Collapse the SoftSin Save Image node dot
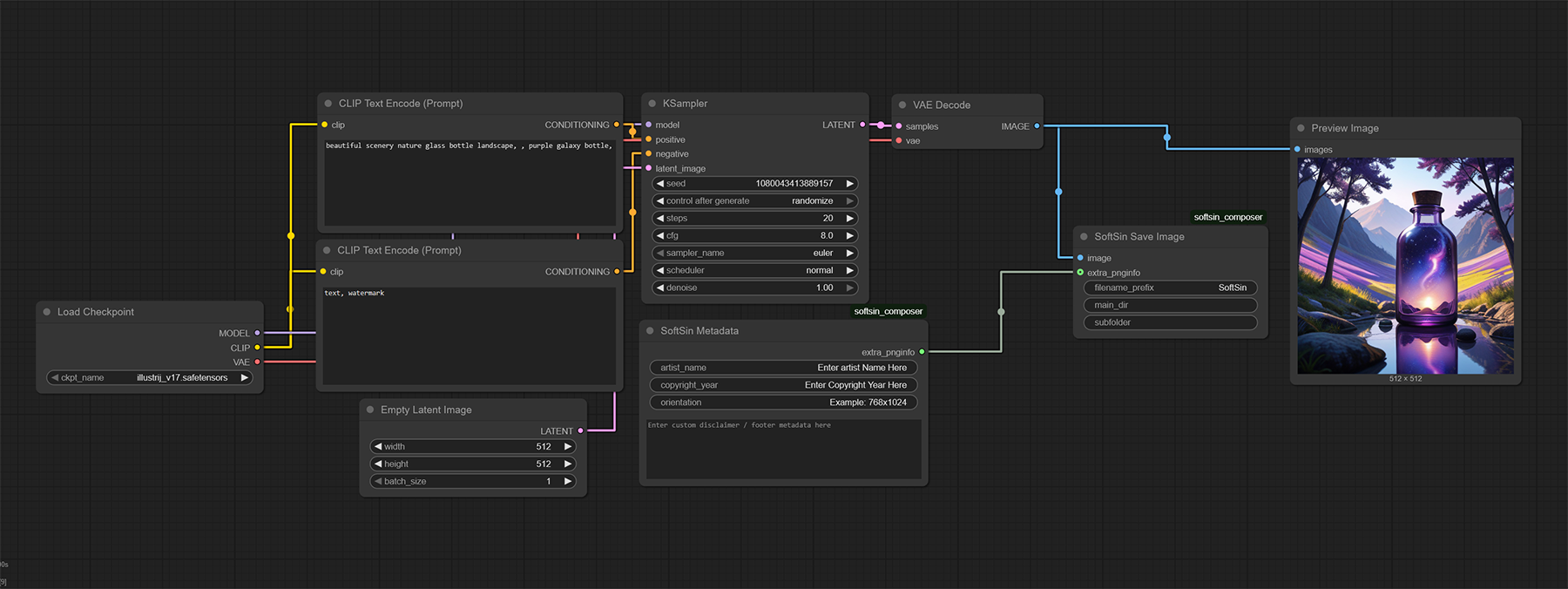The height and width of the screenshot is (589, 1568). pos(1084,237)
